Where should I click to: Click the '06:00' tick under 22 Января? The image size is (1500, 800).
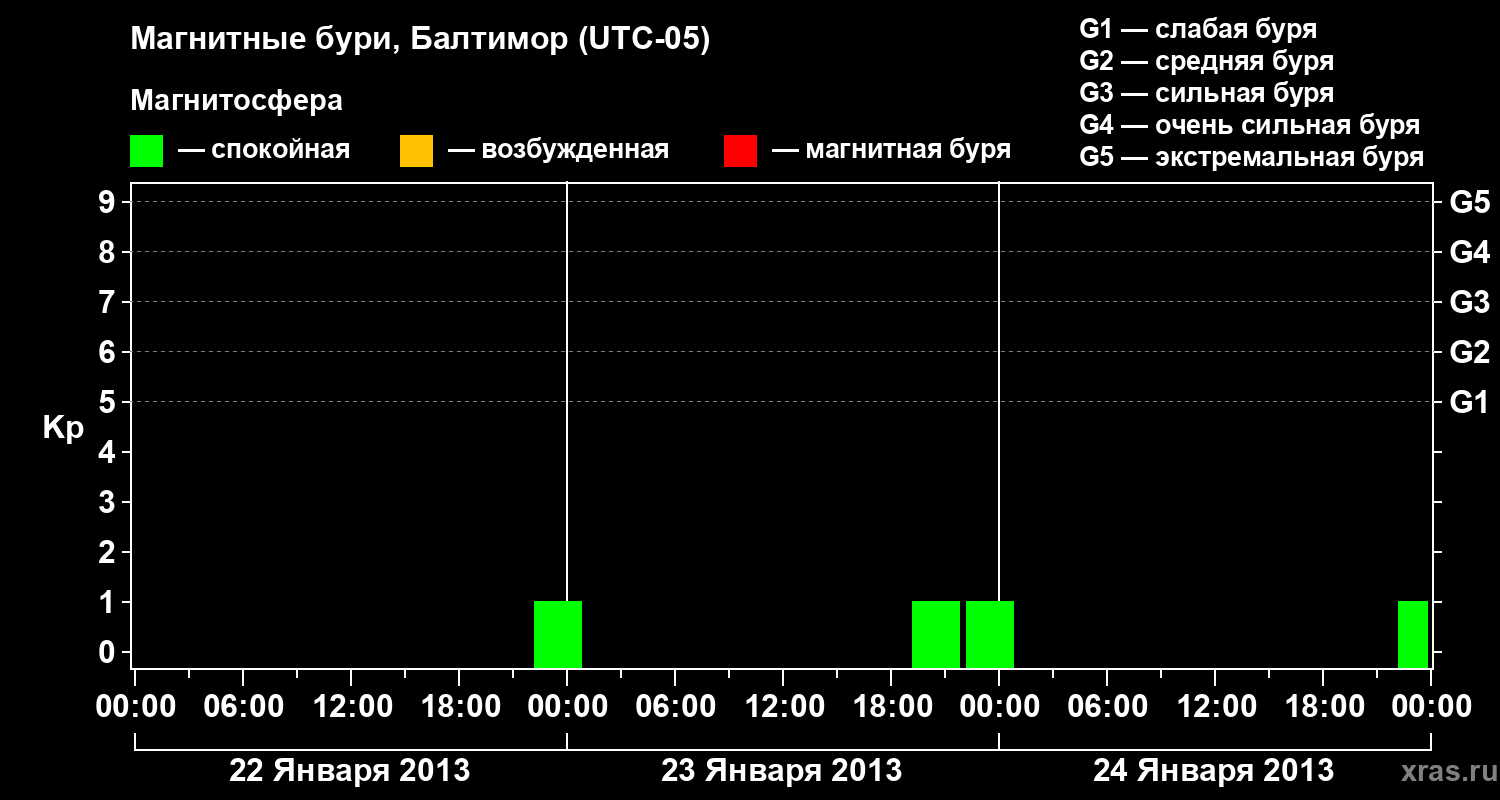tap(243, 707)
